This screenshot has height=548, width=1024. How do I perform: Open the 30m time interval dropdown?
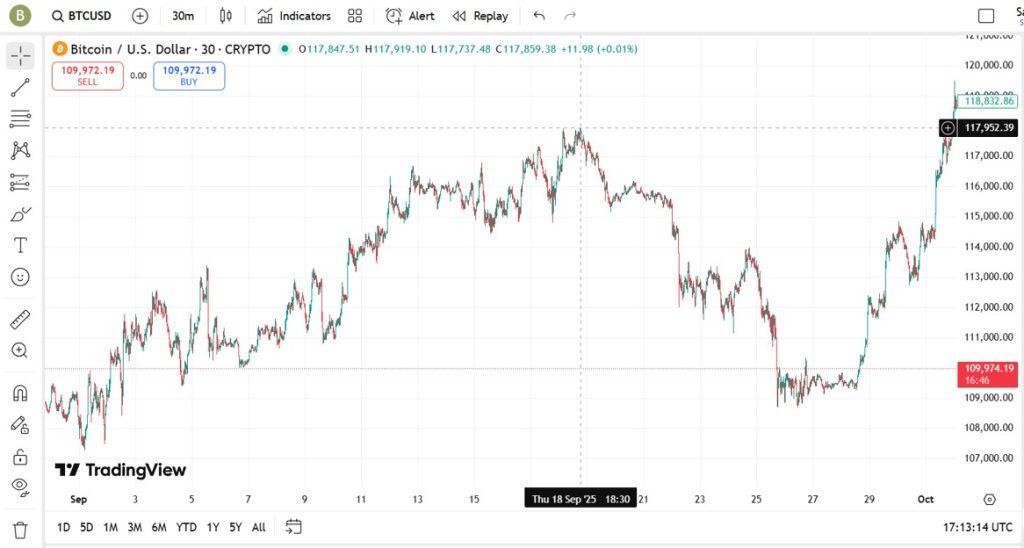pos(183,16)
